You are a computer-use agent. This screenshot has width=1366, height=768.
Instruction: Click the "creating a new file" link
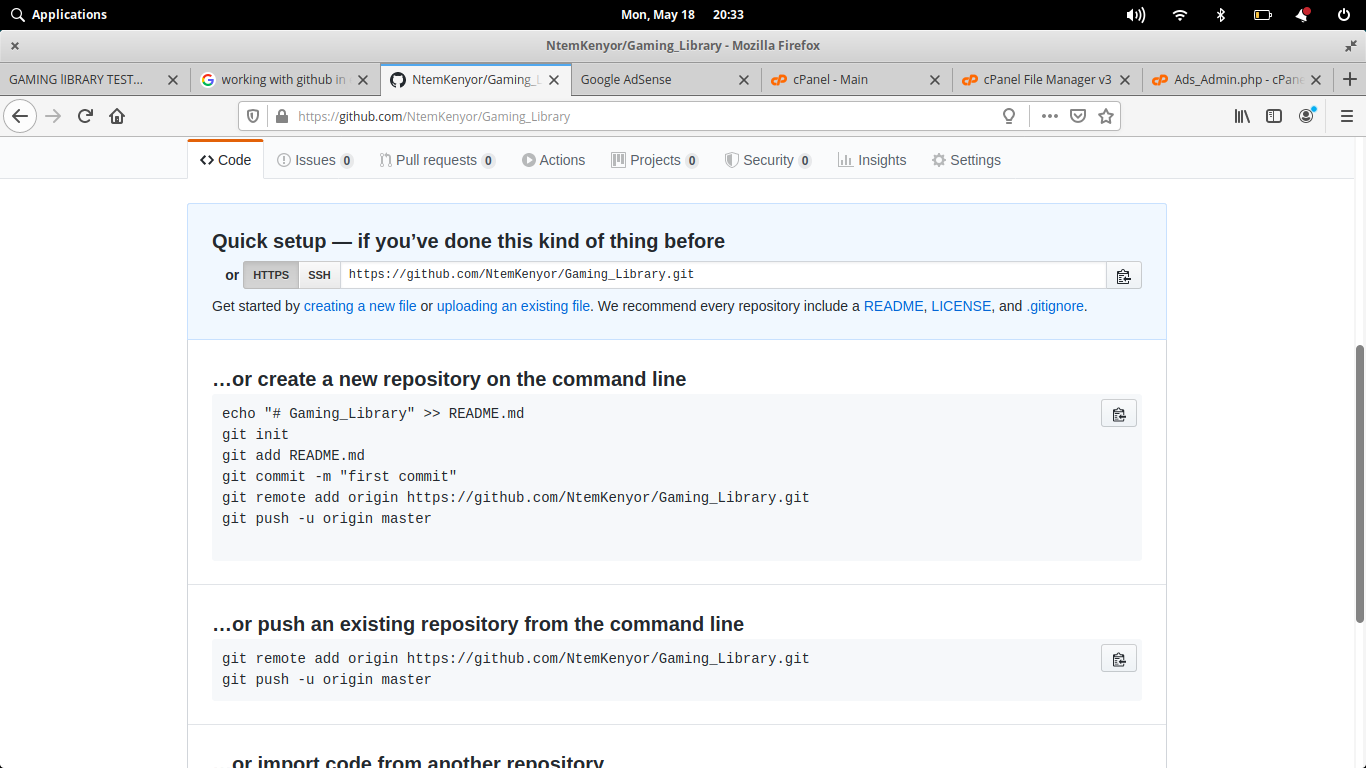(x=360, y=306)
